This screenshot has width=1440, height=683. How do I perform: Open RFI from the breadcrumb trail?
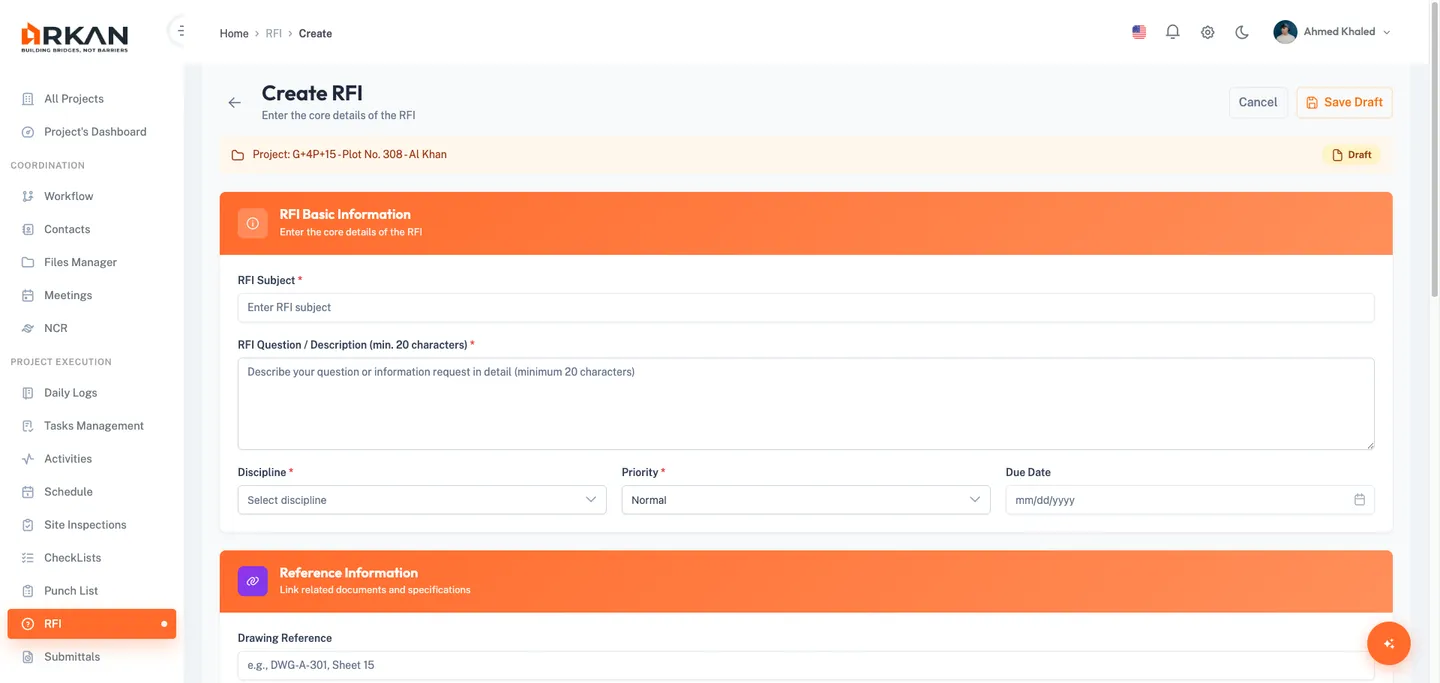point(274,33)
